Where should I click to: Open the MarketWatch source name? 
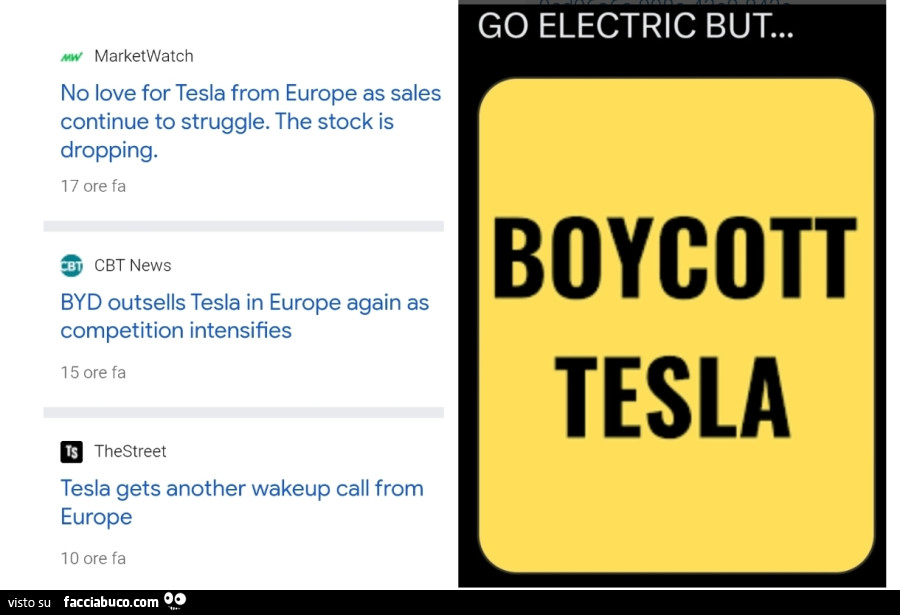(x=144, y=56)
